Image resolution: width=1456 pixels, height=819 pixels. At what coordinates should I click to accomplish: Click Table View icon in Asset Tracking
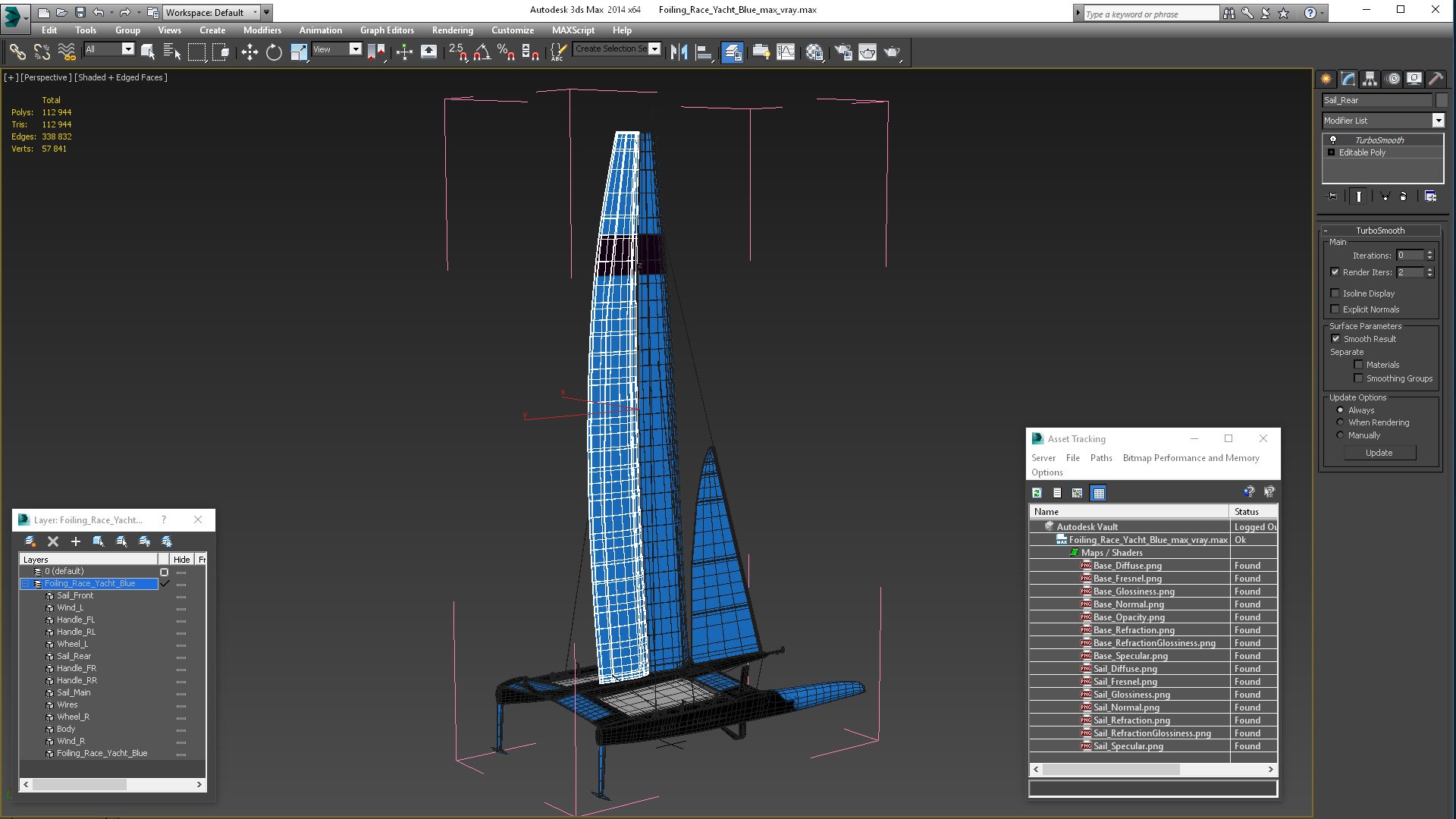[x=1098, y=493]
